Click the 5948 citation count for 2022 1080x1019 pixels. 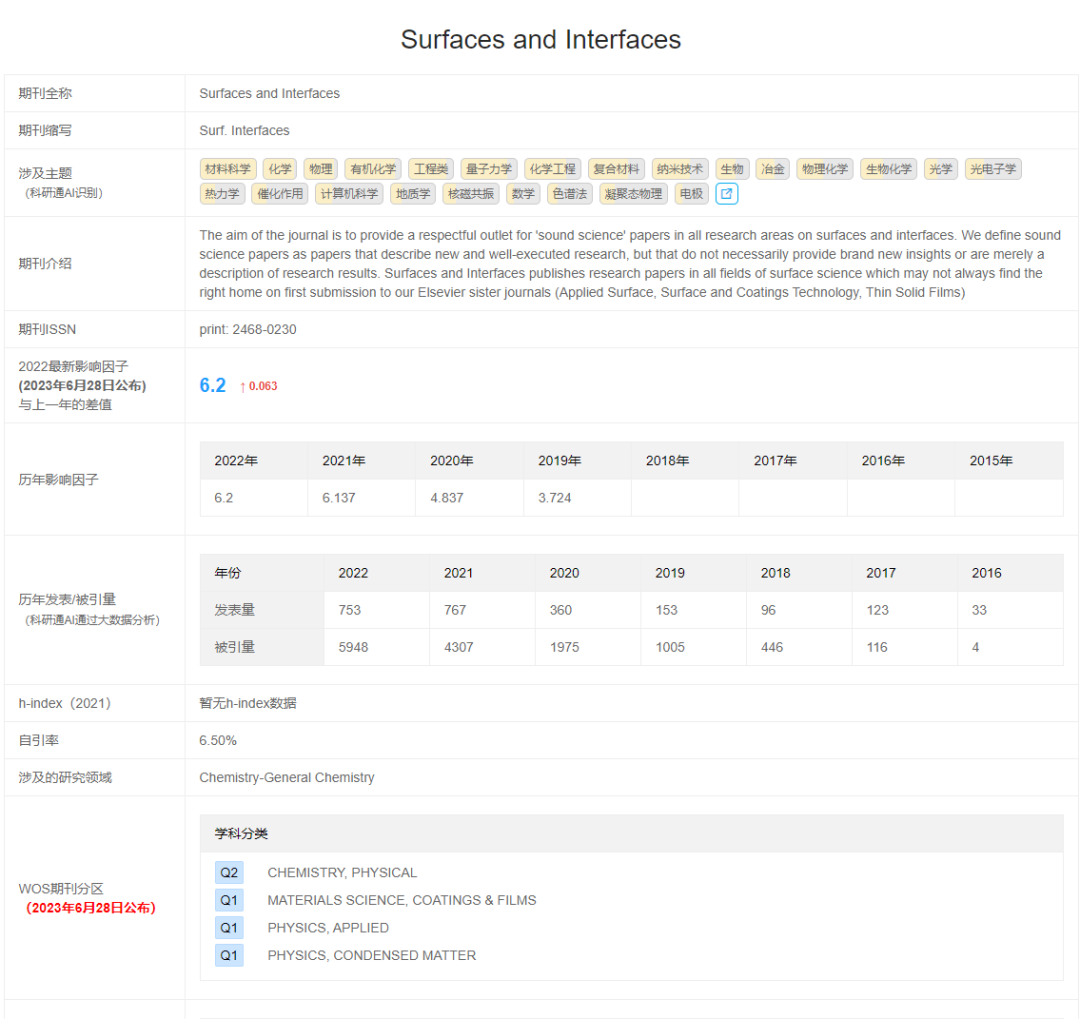tap(353, 647)
